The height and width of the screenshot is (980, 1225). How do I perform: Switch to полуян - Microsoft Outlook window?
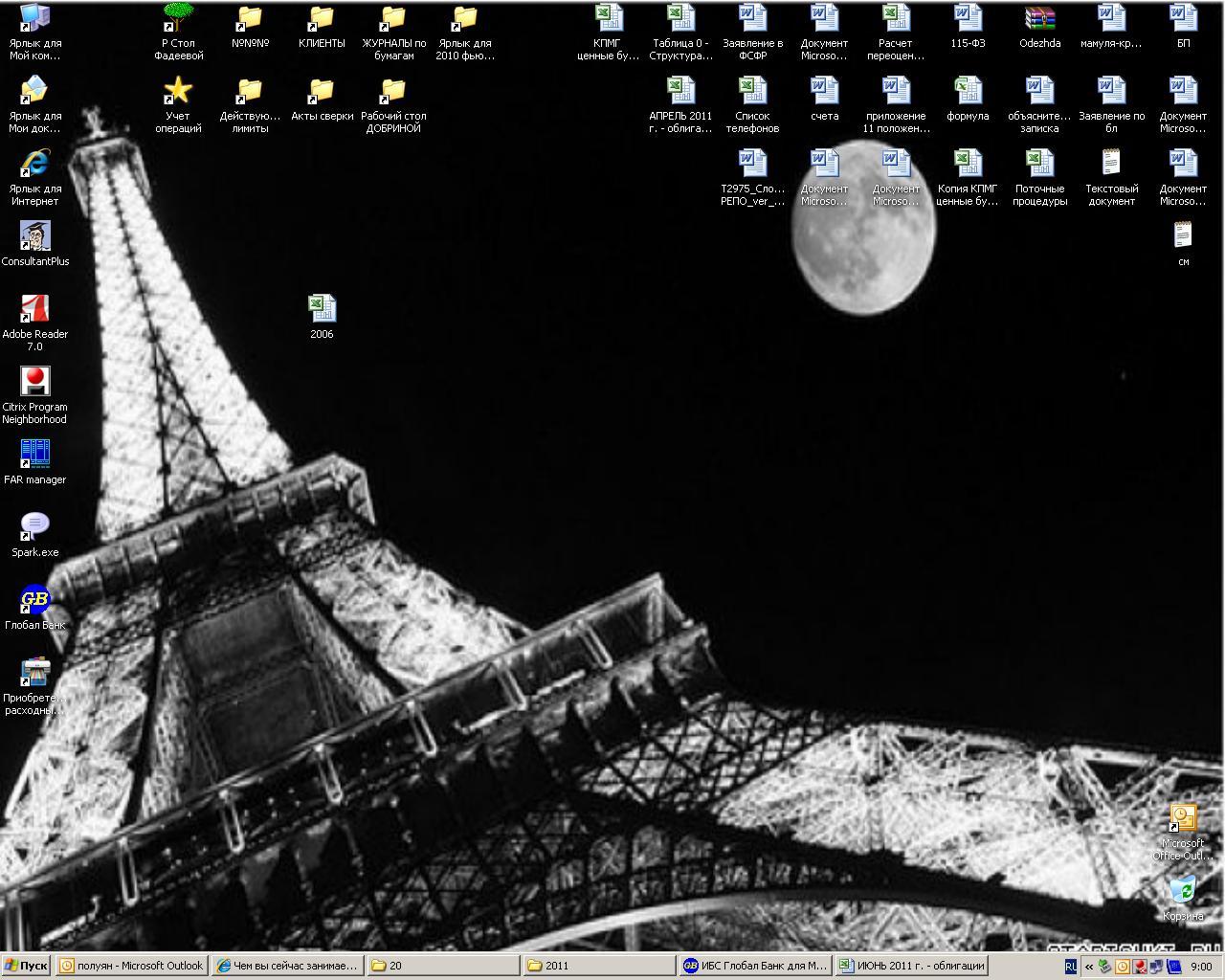point(132,966)
